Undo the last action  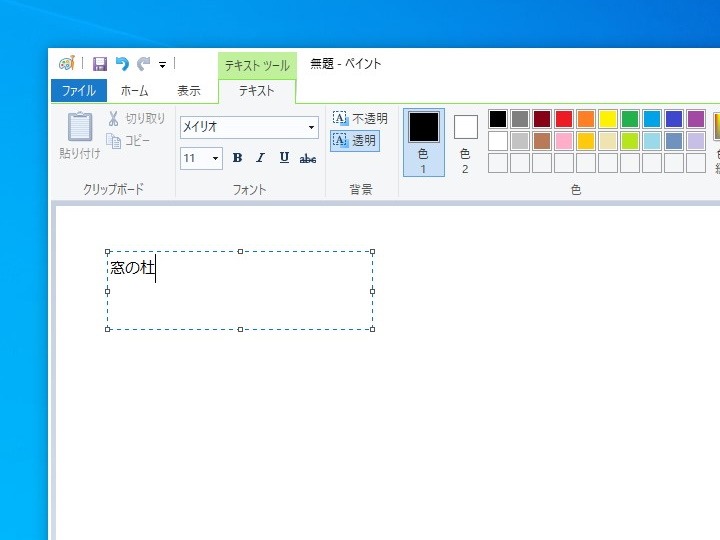(122, 64)
